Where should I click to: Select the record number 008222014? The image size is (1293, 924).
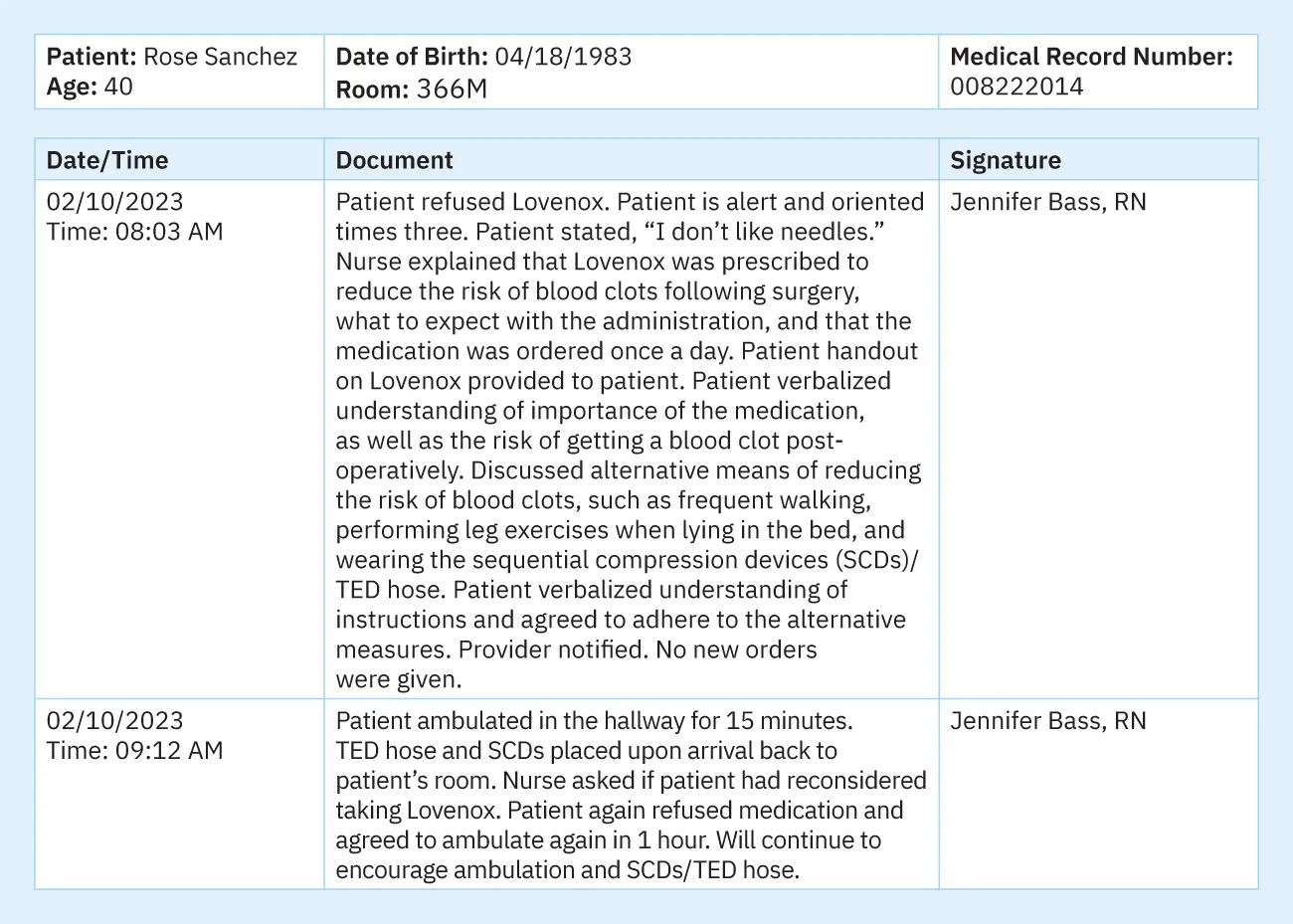(1016, 87)
